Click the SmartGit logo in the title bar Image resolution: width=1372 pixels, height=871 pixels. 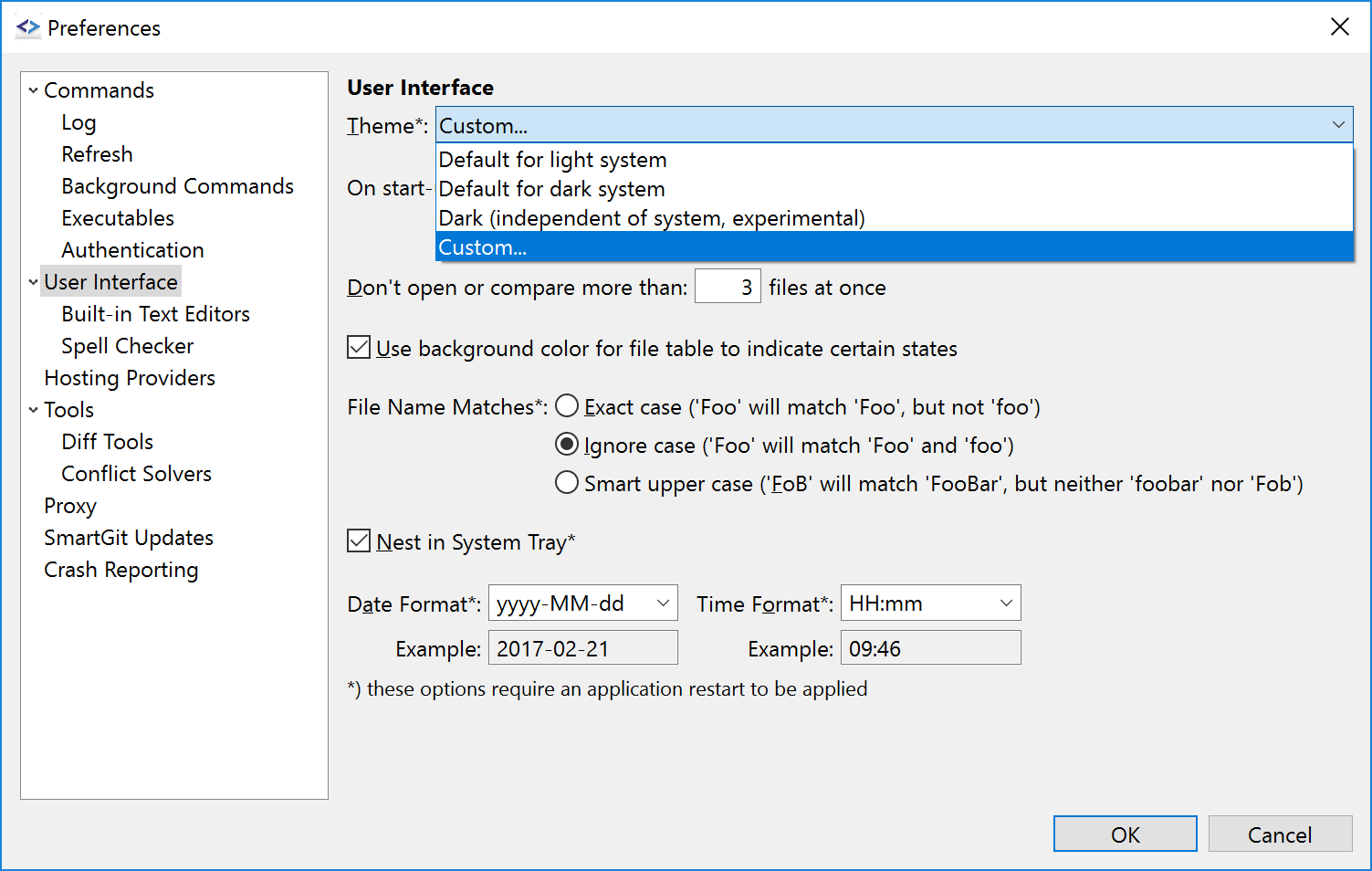click(x=27, y=27)
